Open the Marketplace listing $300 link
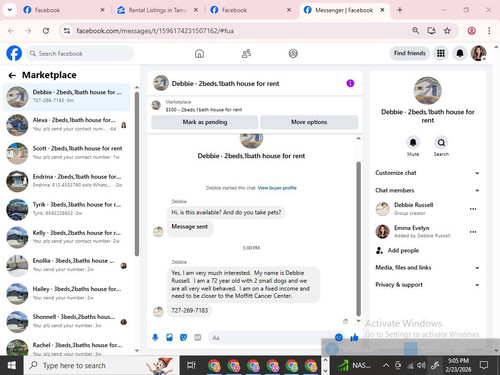500x375 pixels. (203, 110)
